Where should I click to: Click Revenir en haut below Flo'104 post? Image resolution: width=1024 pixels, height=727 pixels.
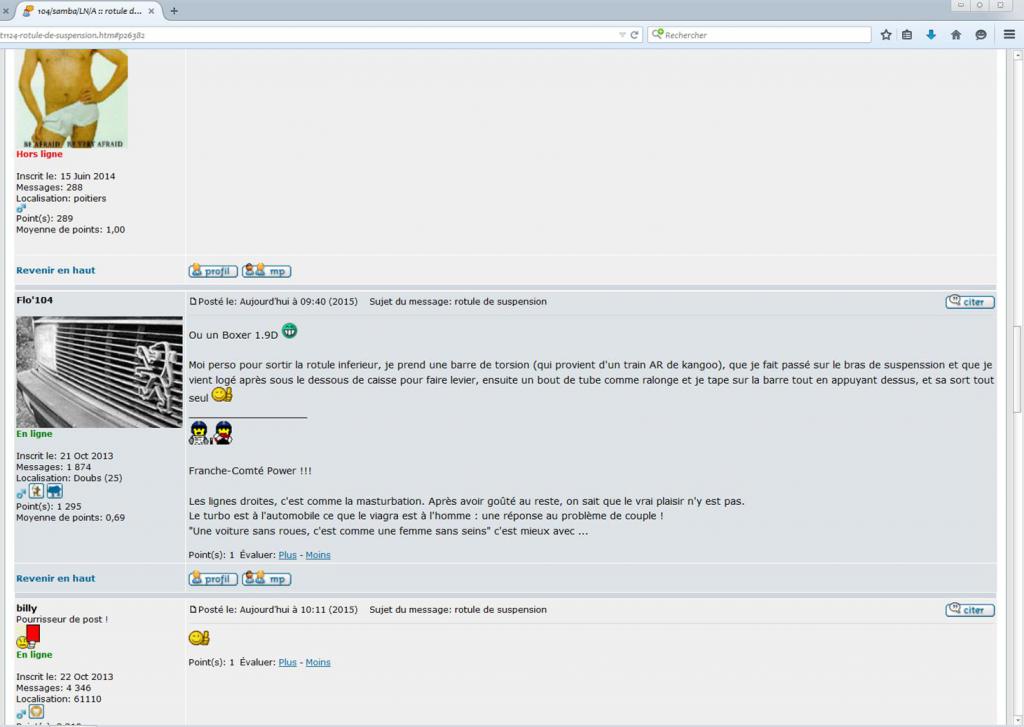pos(56,578)
